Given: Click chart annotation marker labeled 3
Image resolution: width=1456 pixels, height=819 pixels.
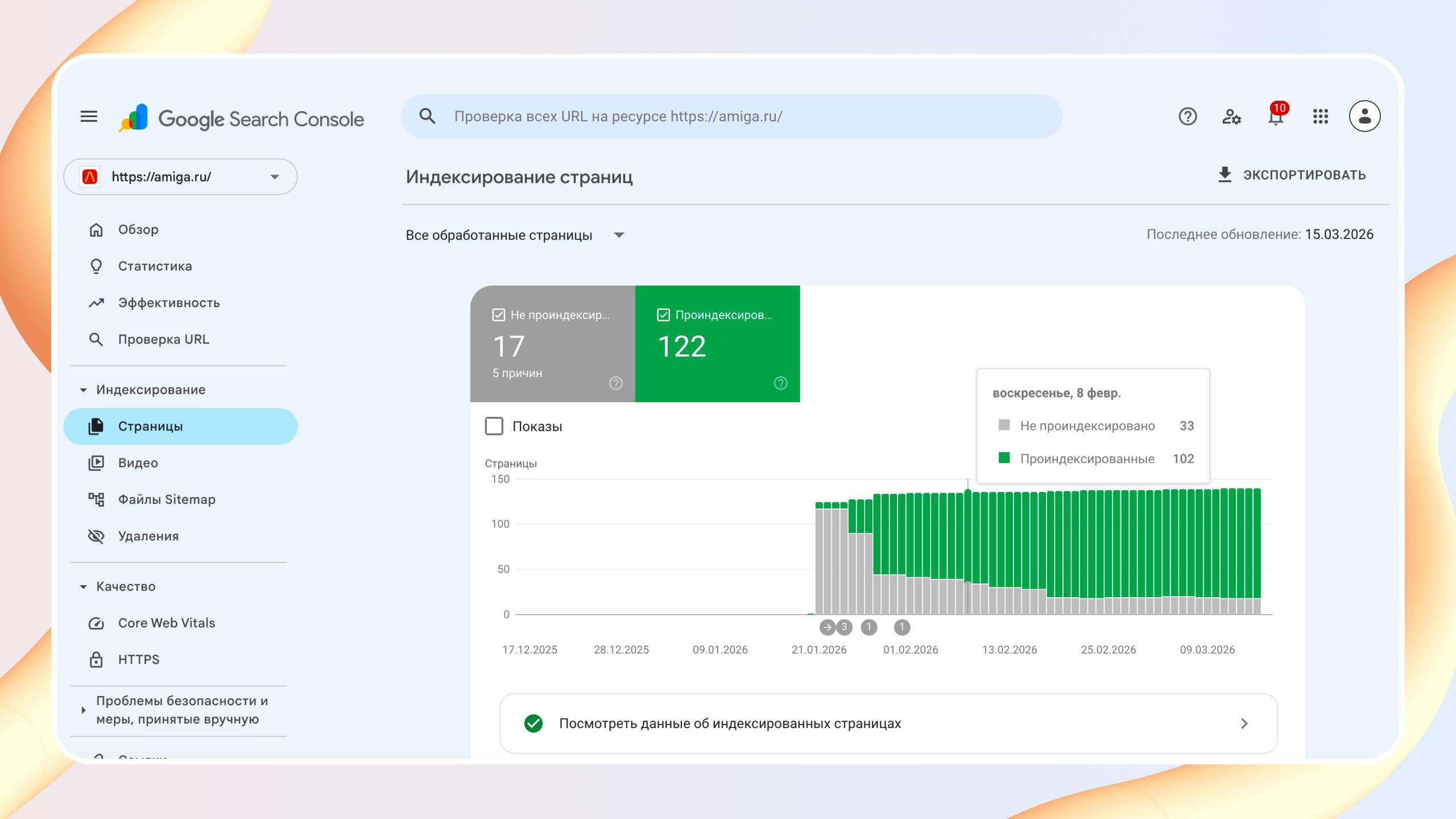Looking at the screenshot, I should point(844,627).
